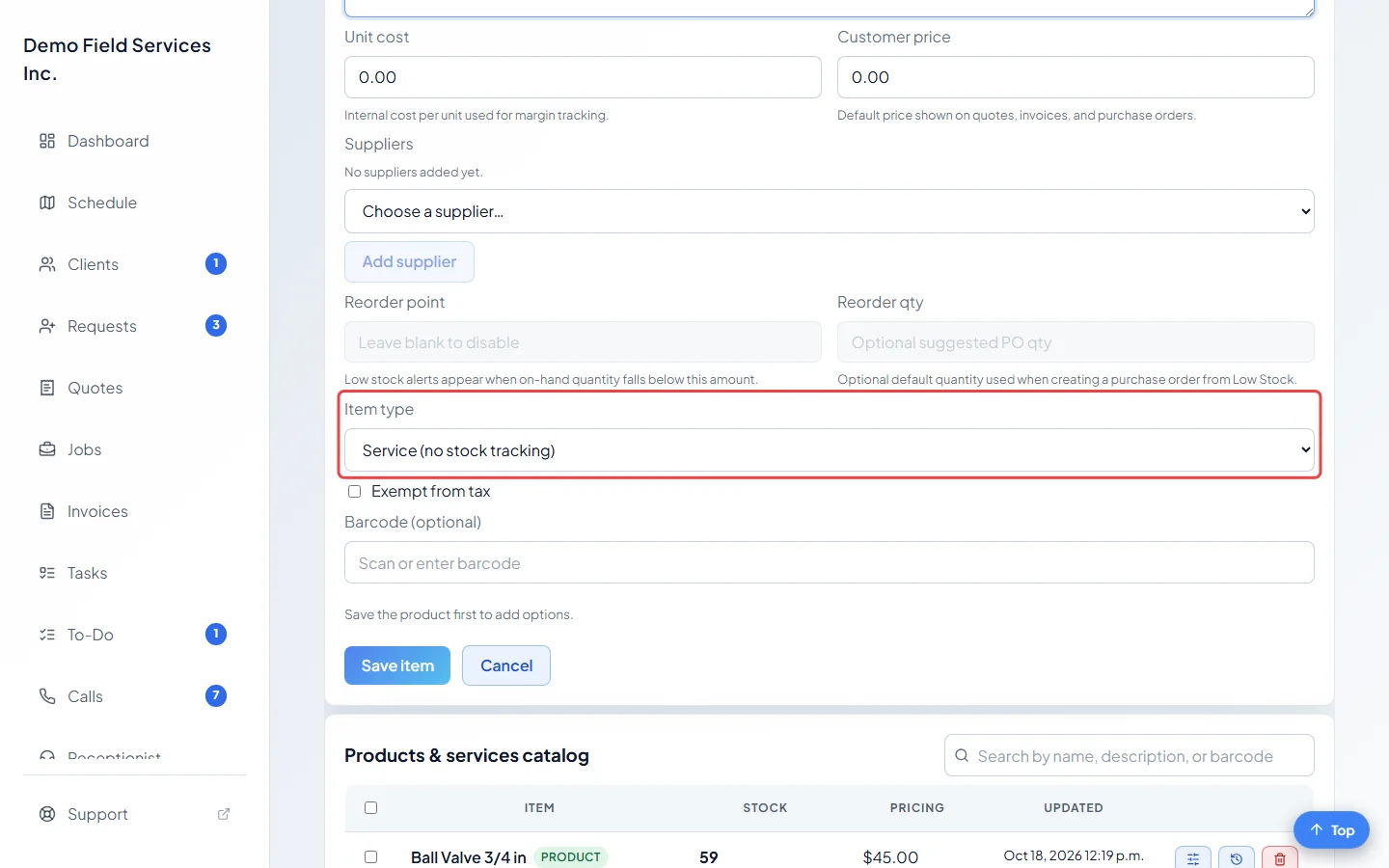Screen dimensions: 1389x868
Task: Click the Unit cost field
Action: [x=583, y=77]
